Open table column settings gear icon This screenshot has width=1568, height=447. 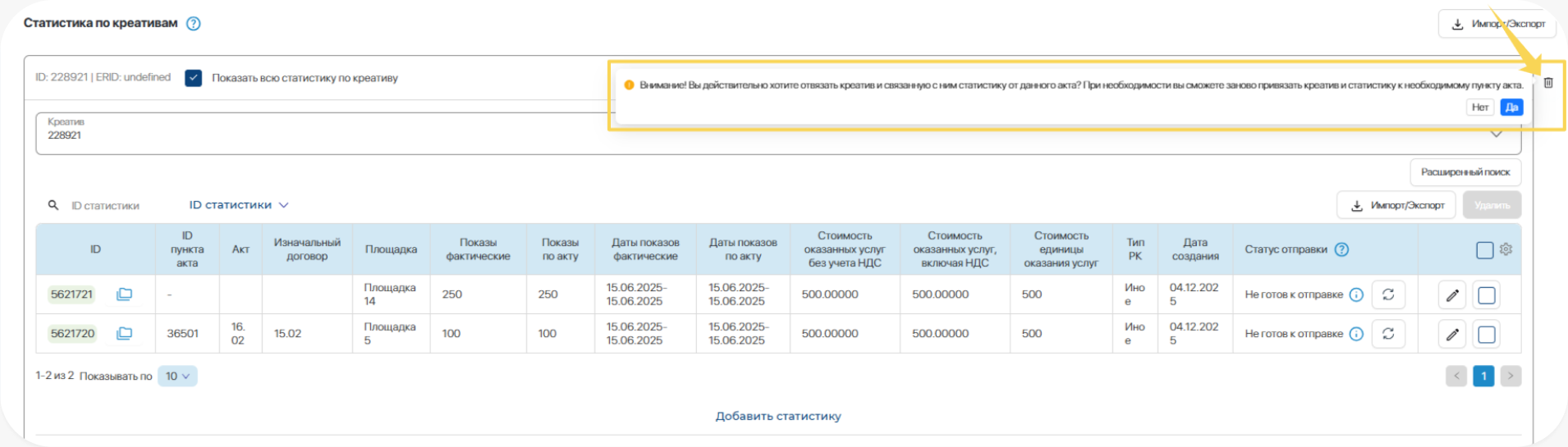(x=1506, y=249)
